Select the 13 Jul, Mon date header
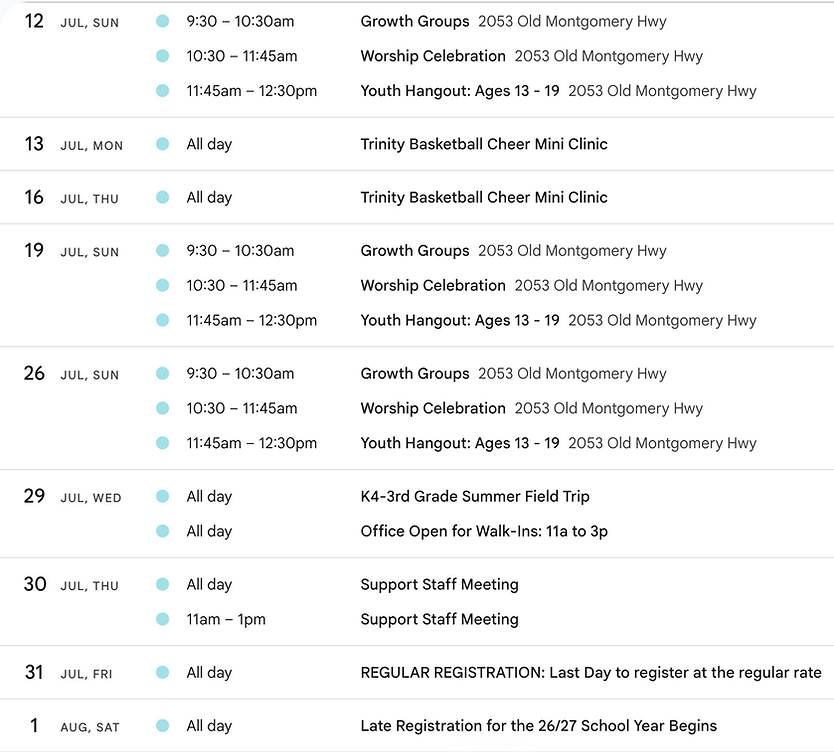This screenshot has height=752, width=834. pyautogui.click(x=73, y=144)
